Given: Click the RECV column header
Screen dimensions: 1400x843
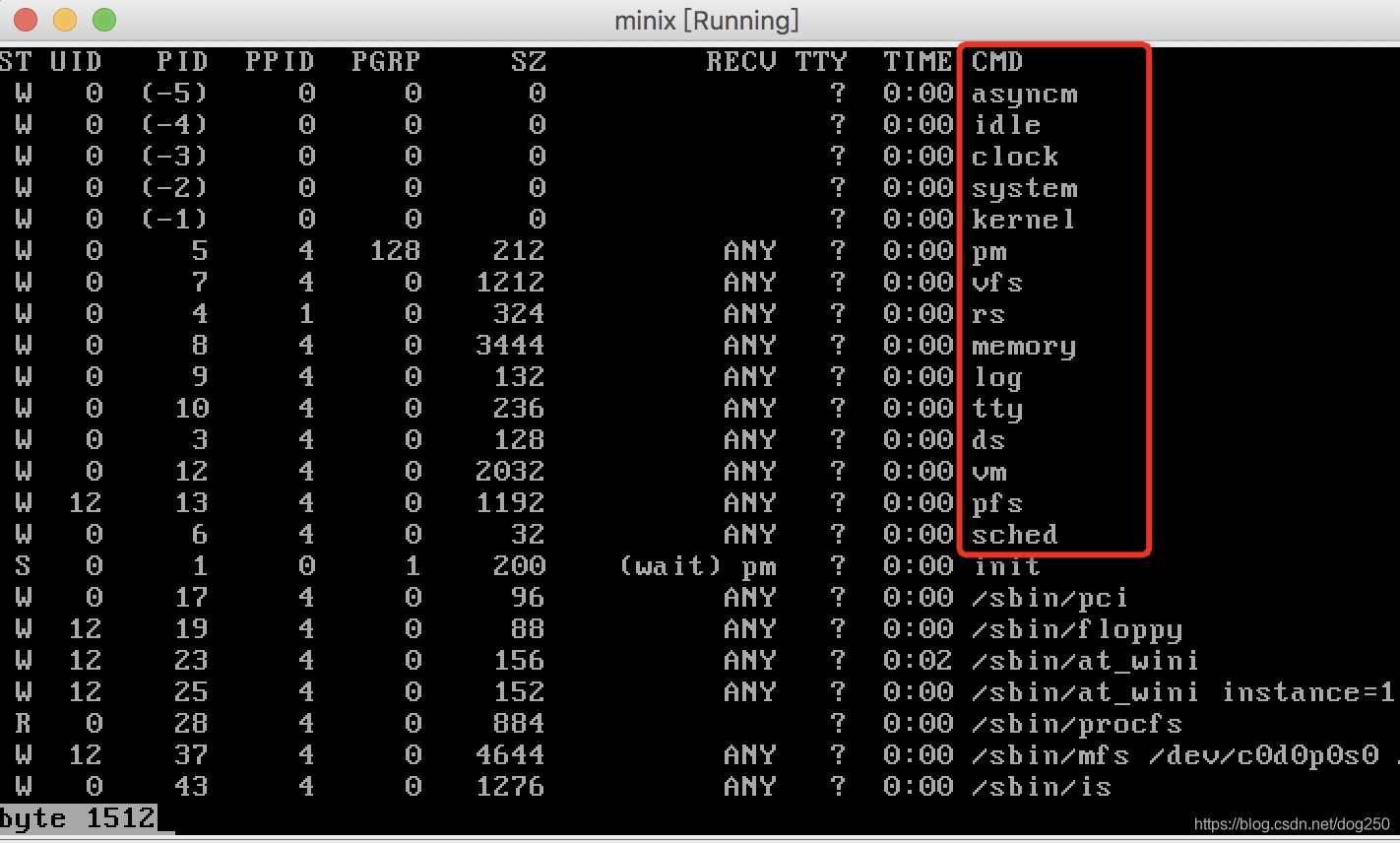Looking at the screenshot, I should [740, 62].
